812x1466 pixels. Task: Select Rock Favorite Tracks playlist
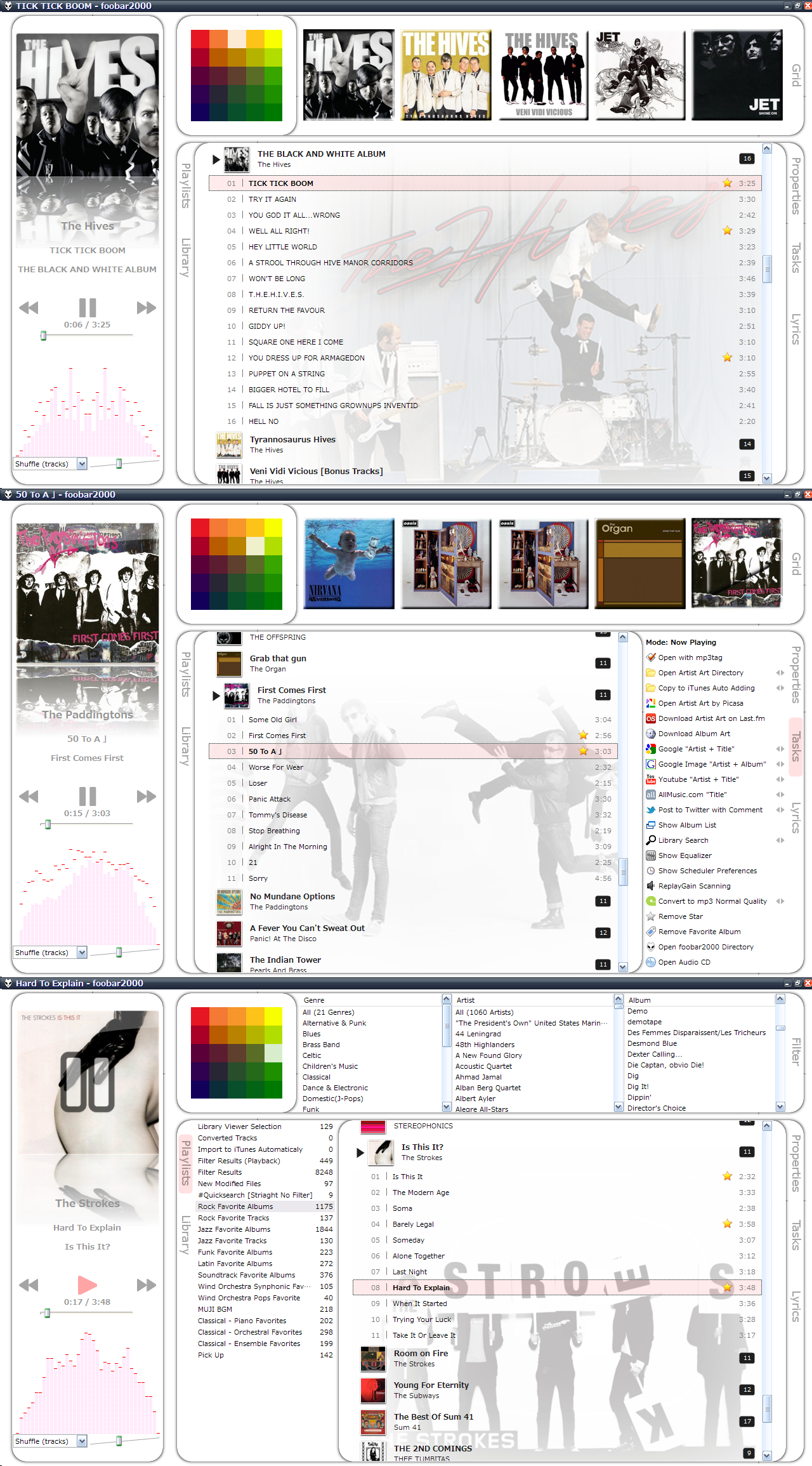265,1218
